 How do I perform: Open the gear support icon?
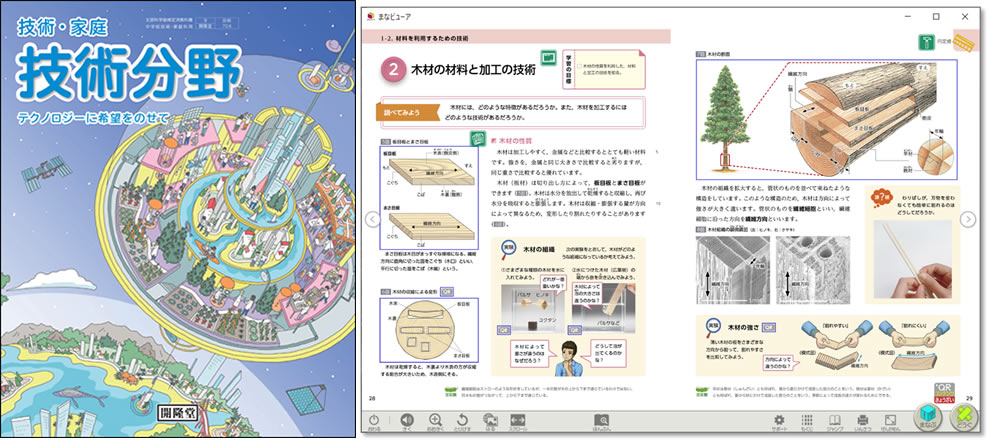779,420
